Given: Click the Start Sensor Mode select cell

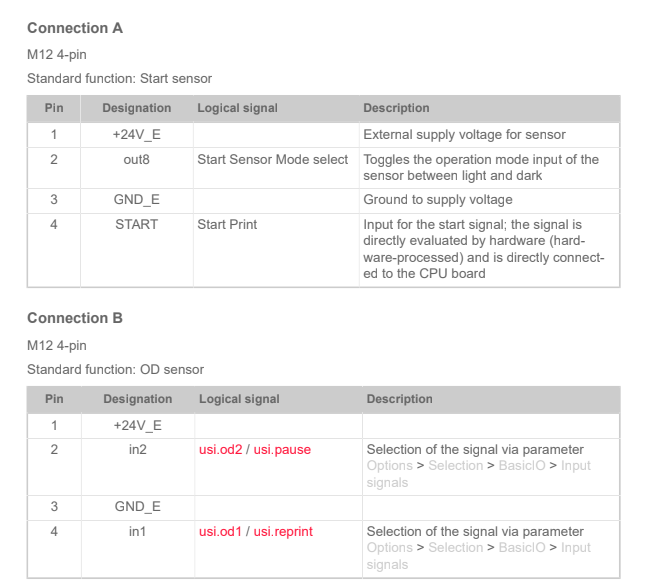Looking at the screenshot, I should click(272, 159).
